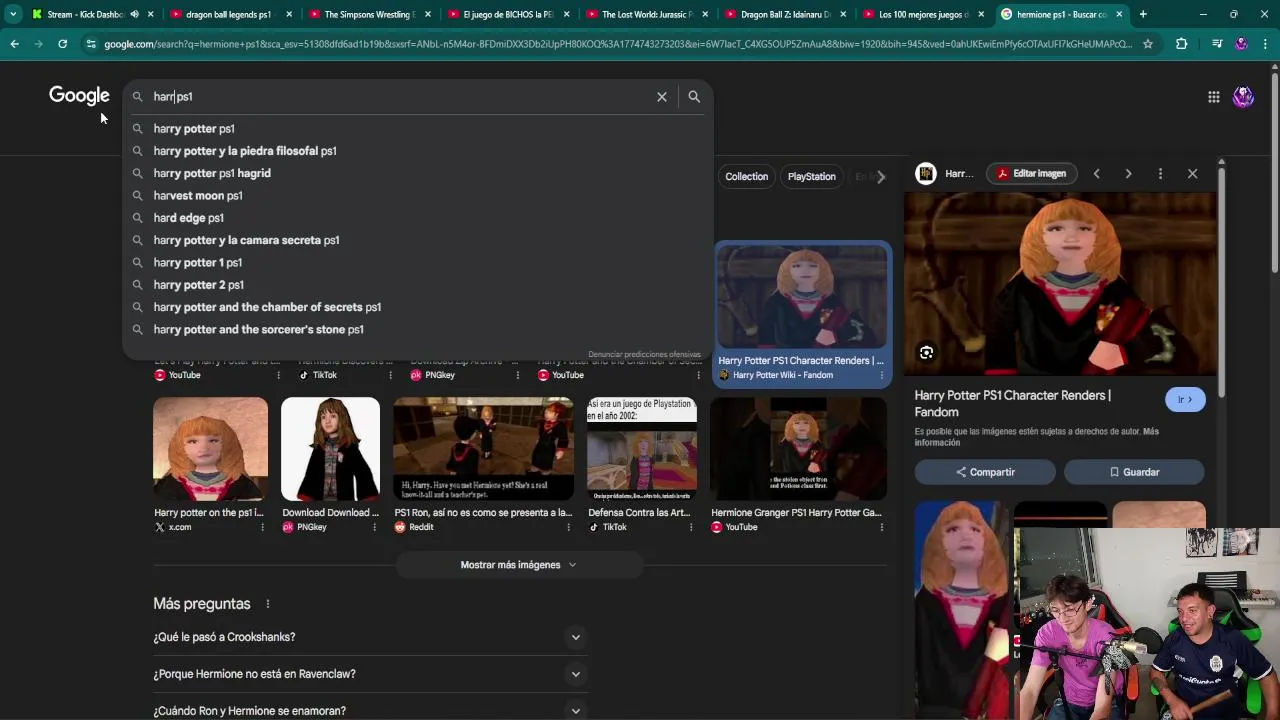Viewport: 1280px width, 720px height.
Task: Click the Harry Potter Wiki source icon
Action: pos(724,375)
